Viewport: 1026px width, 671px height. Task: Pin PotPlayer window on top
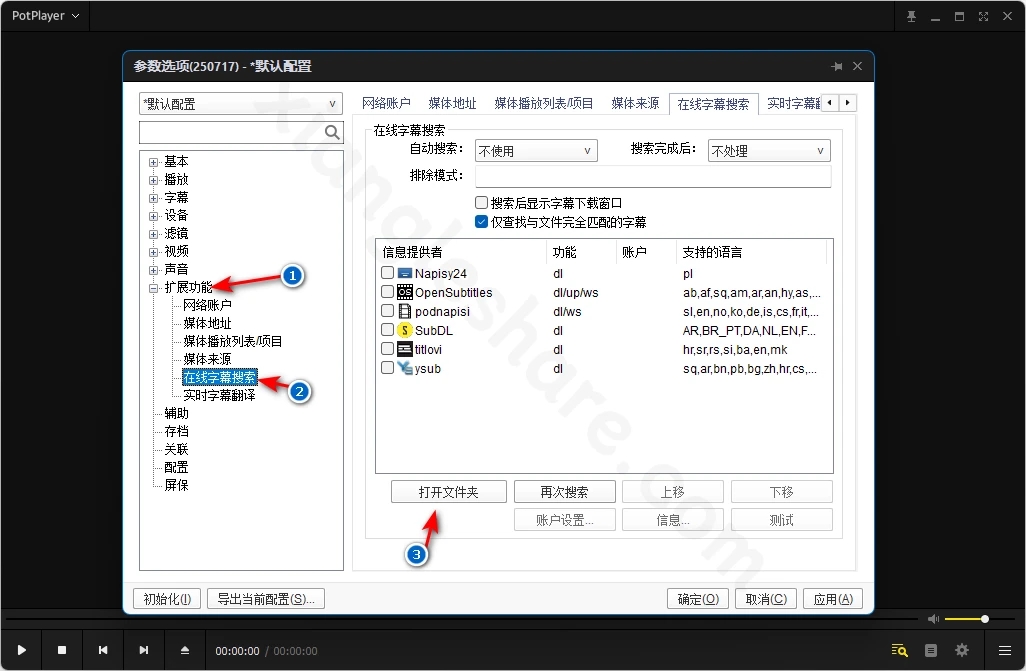tap(911, 16)
